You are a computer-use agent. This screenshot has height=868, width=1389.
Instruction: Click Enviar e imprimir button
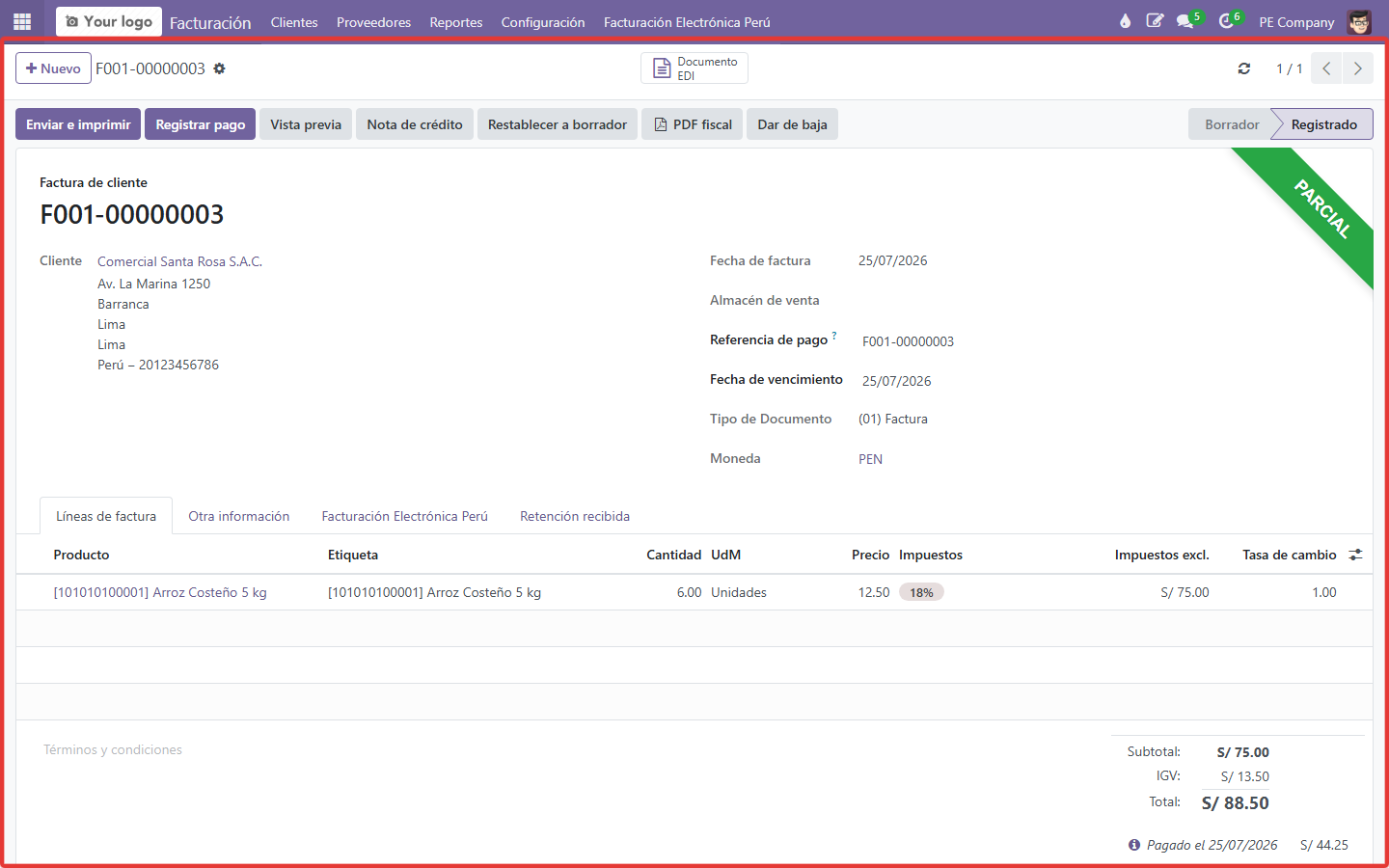point(78,124)
